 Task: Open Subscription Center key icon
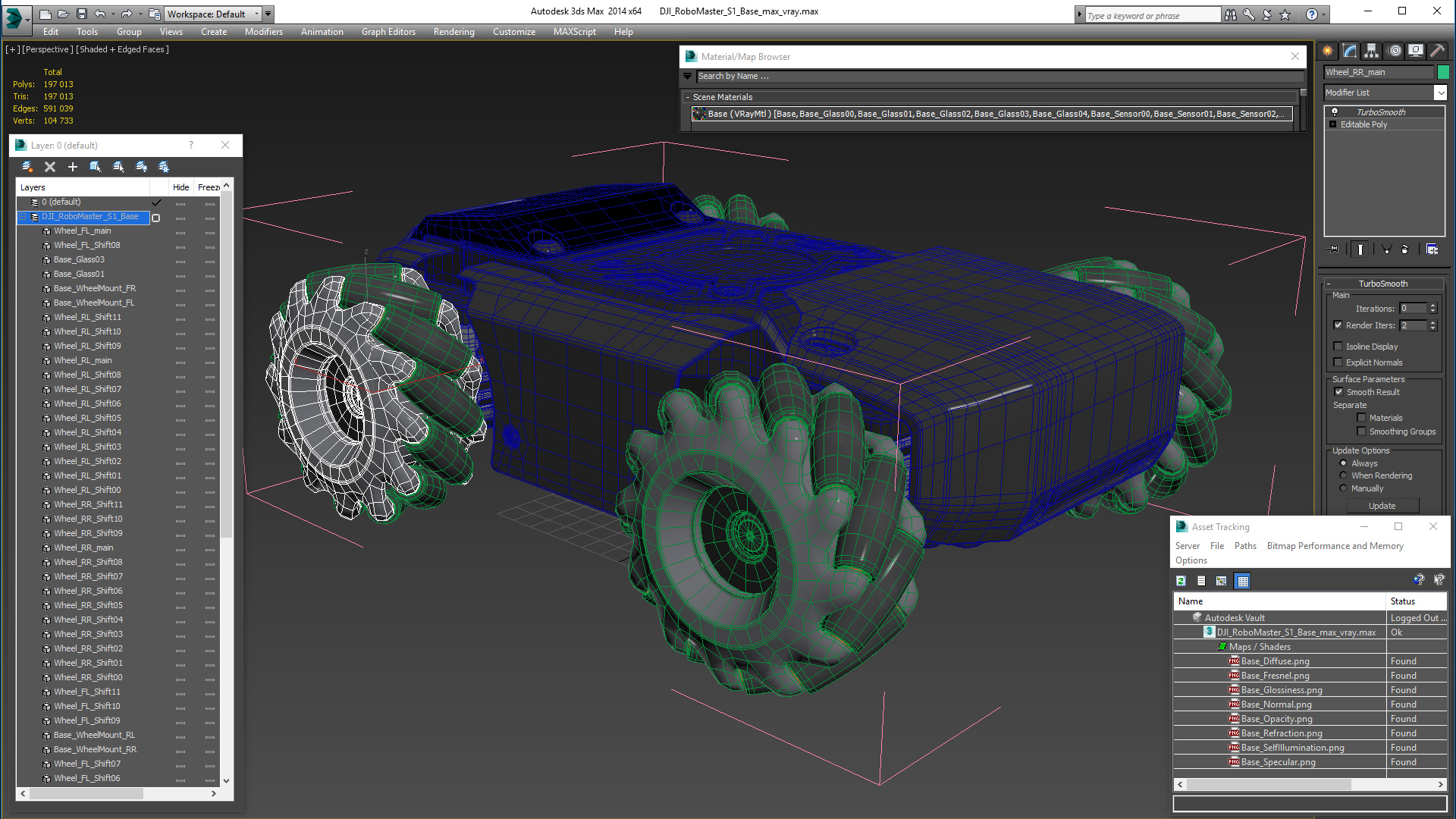tap(1249, 14)
